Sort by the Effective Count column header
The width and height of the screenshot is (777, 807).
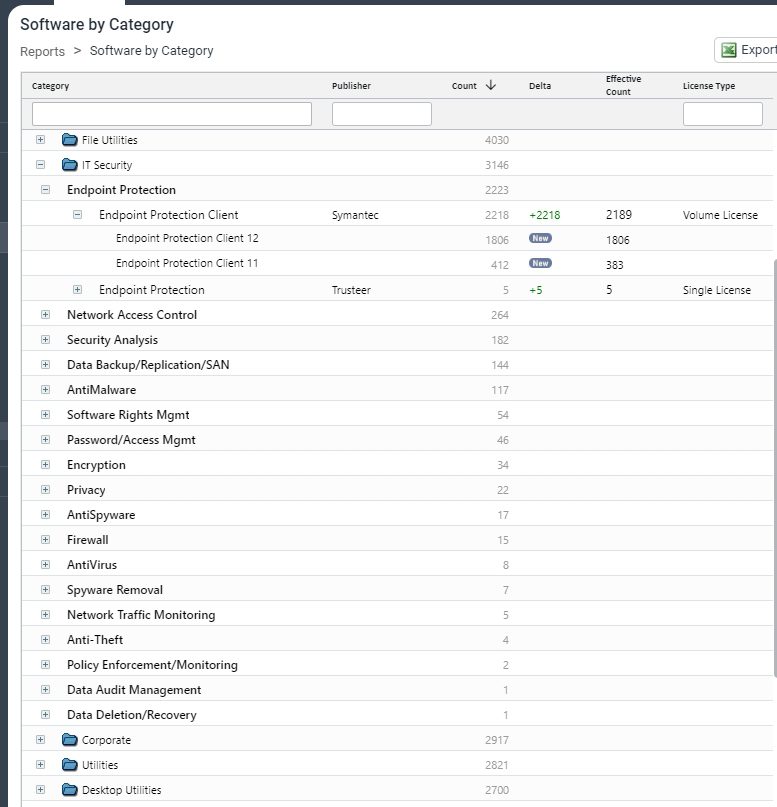623,85
